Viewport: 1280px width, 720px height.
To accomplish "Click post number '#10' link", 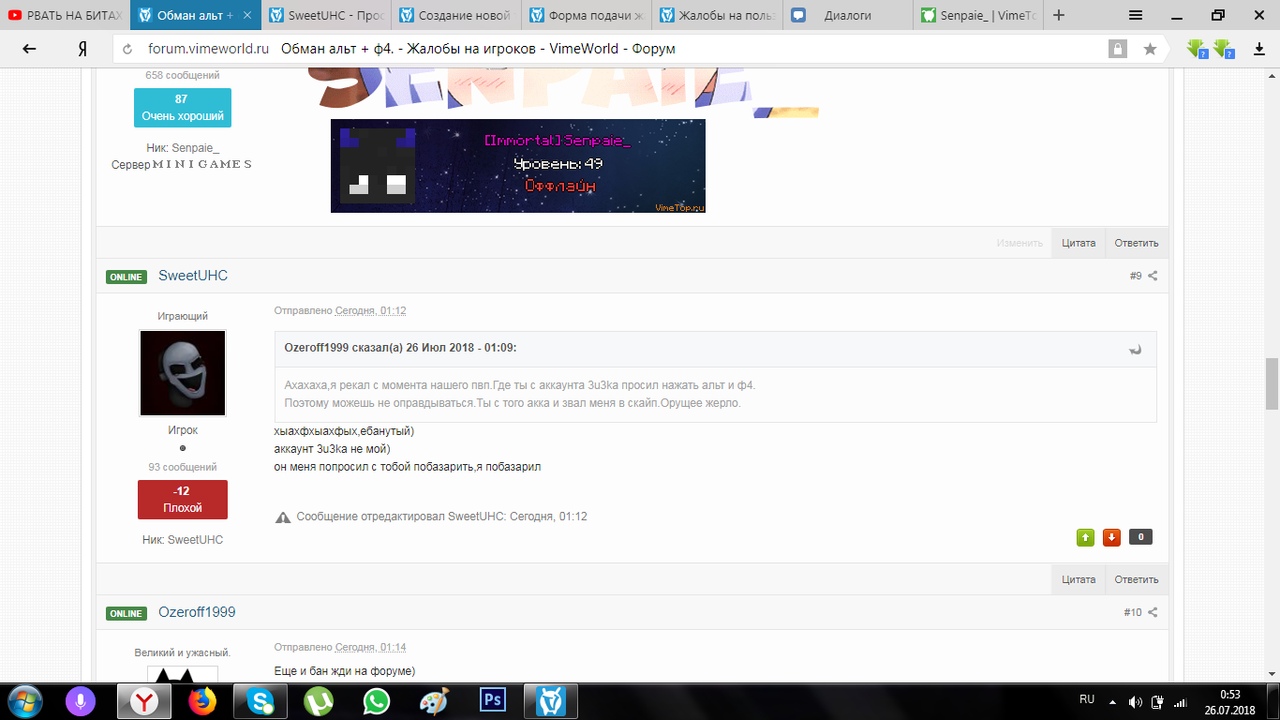I will click(1132, 612).
